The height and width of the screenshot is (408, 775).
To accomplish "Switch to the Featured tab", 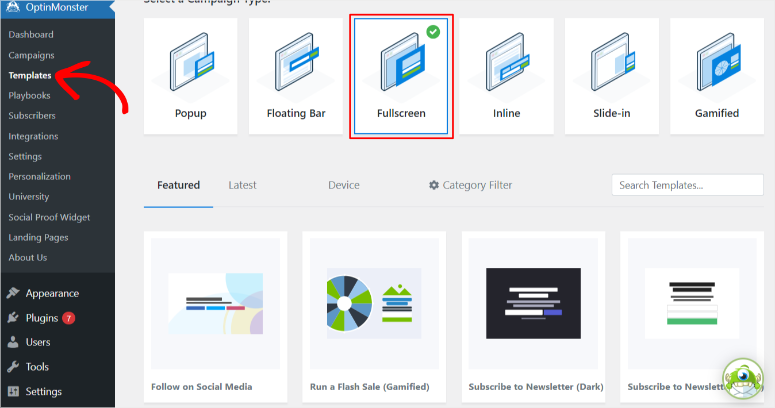I will tap(178, 185).
